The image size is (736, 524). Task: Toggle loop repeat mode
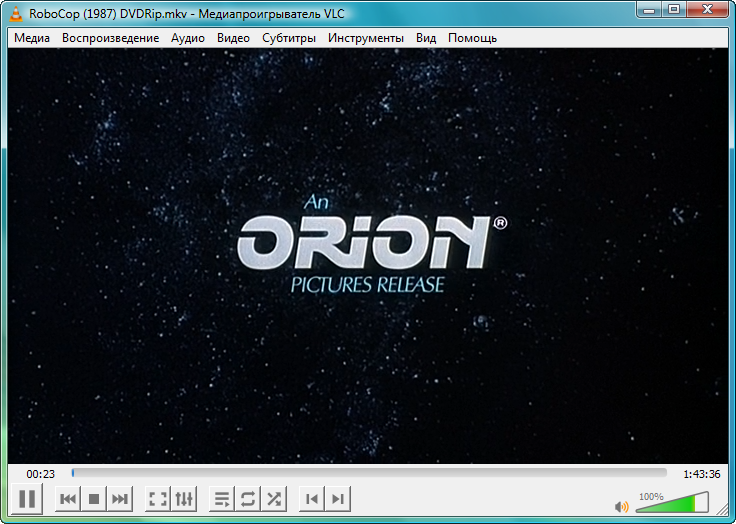248,499
